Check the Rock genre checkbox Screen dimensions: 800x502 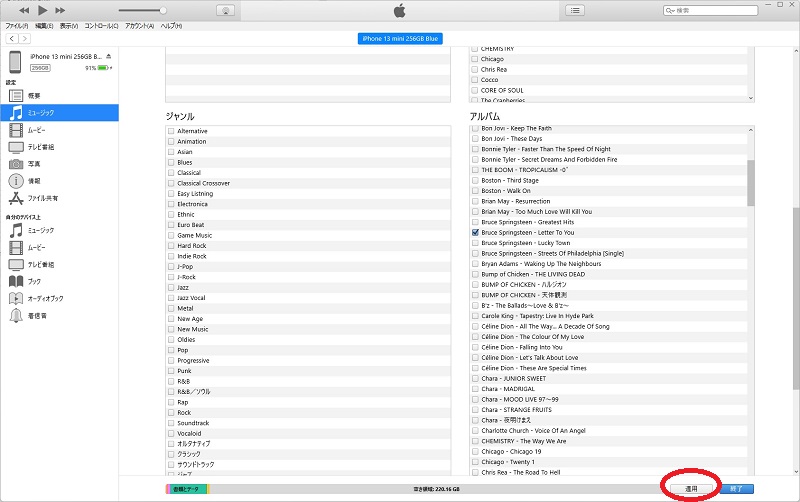pos(171,412)
